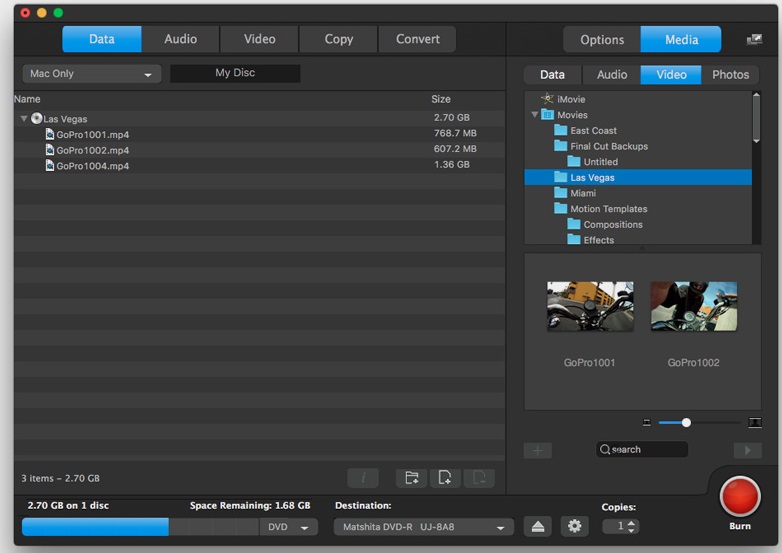
Task: Click the iMovie star icon
Action: click(547, 99)
